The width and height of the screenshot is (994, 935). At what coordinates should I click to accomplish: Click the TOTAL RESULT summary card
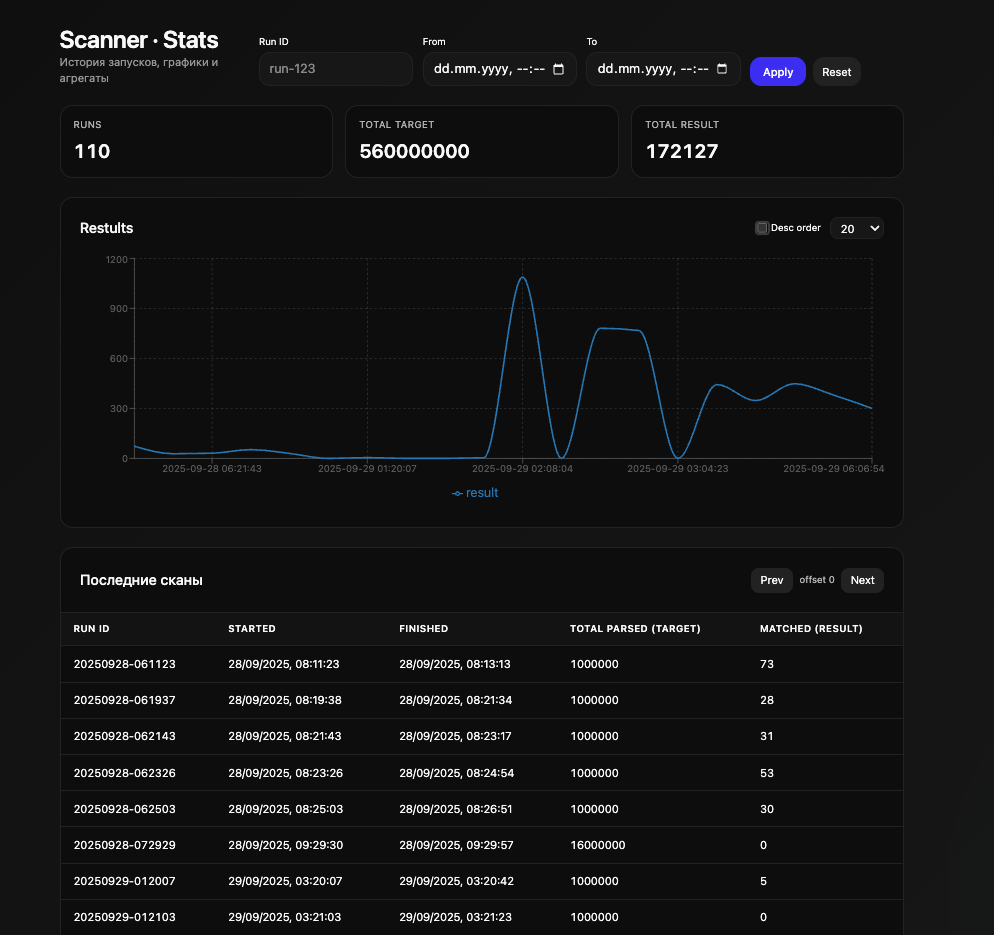(767, 141)
